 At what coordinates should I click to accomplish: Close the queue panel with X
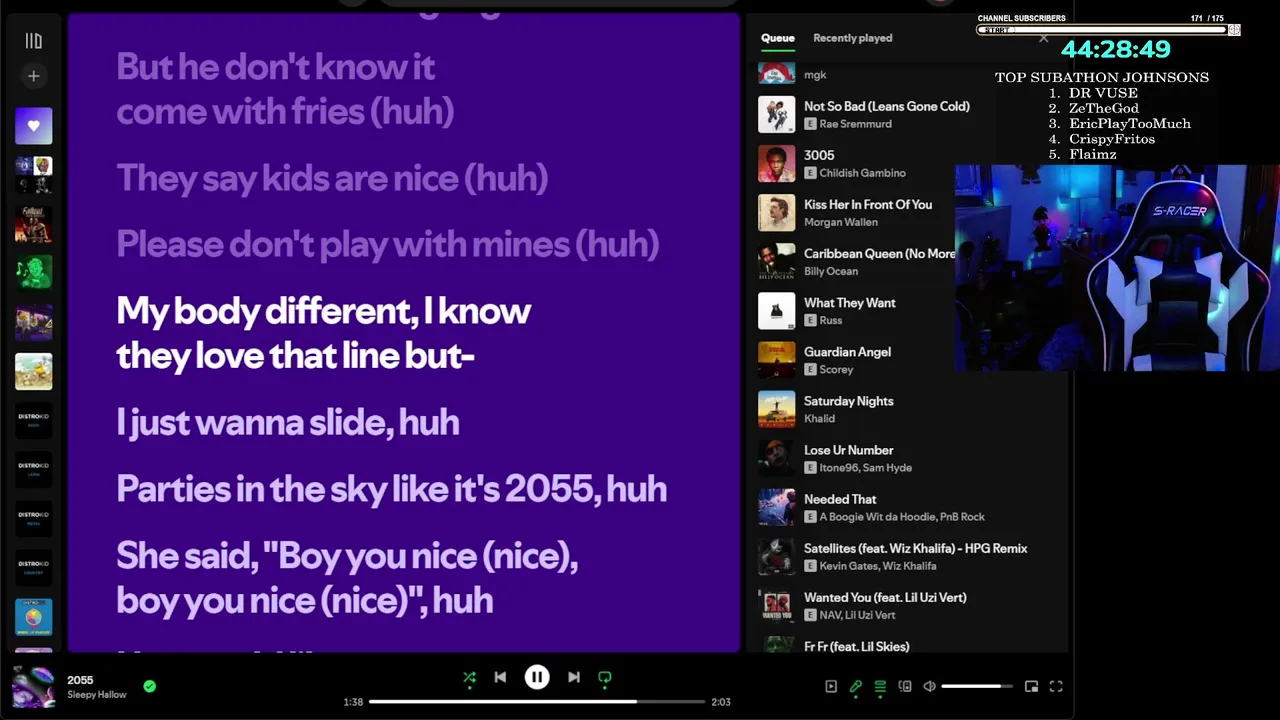point(1044,39)
